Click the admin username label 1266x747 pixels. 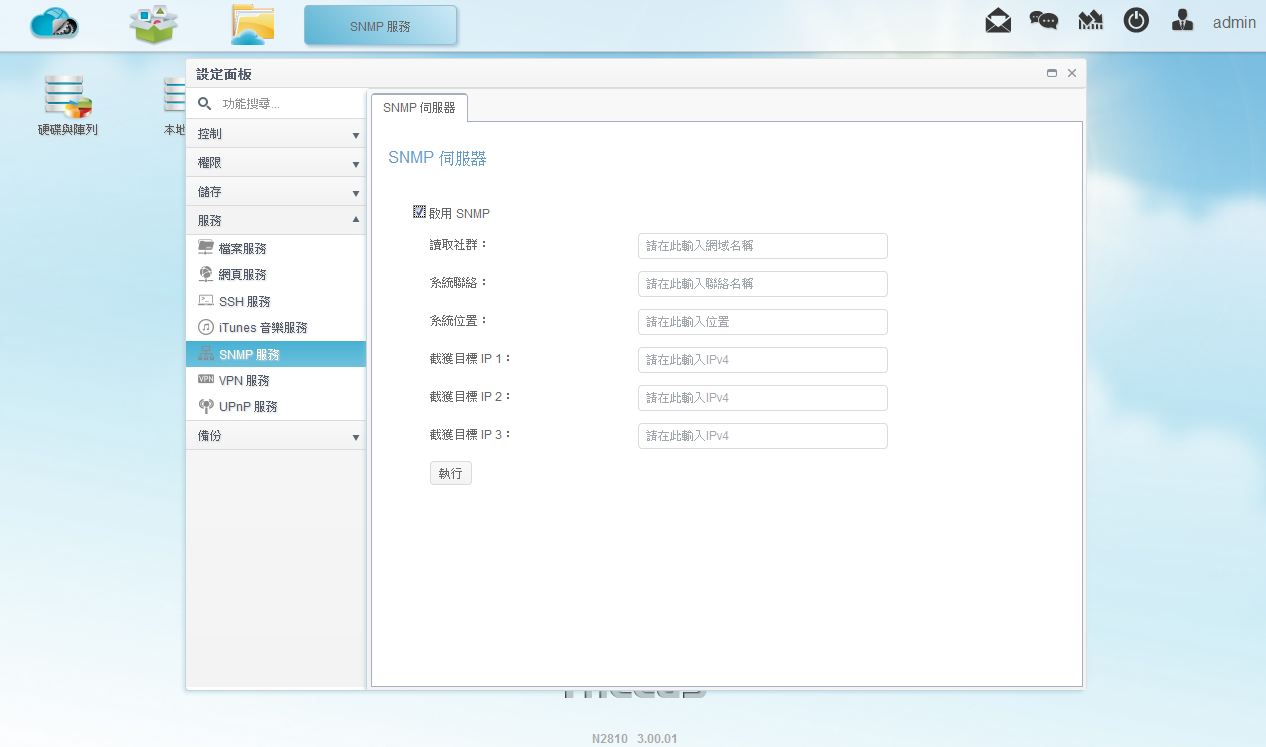(x=1234, y=22)
